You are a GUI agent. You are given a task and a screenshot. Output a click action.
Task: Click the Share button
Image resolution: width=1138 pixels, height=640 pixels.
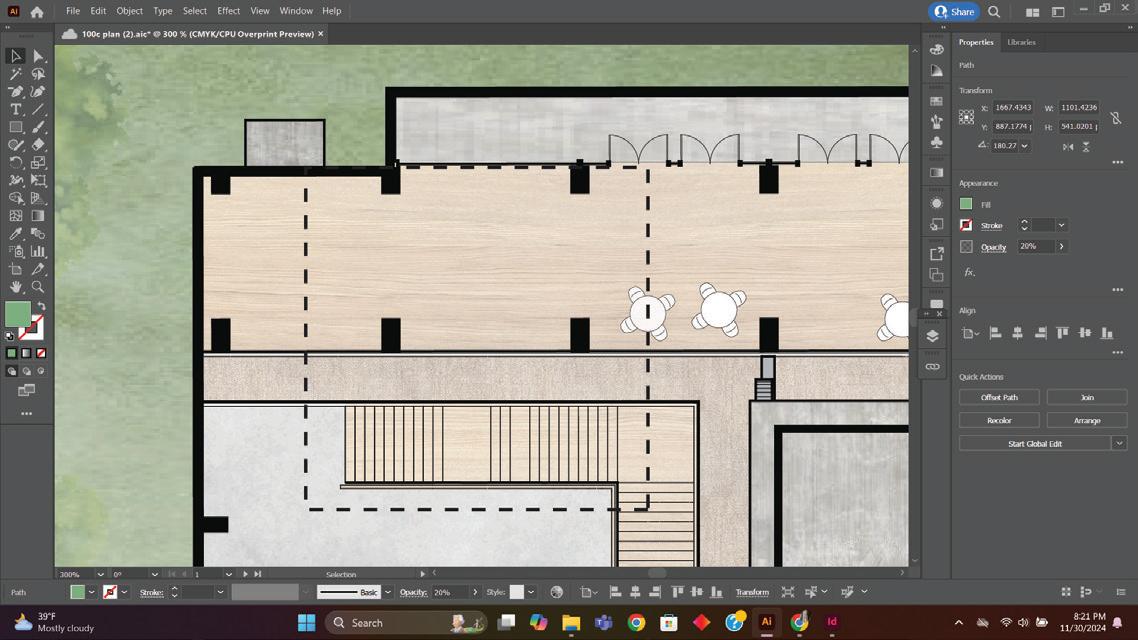[954, 12]
